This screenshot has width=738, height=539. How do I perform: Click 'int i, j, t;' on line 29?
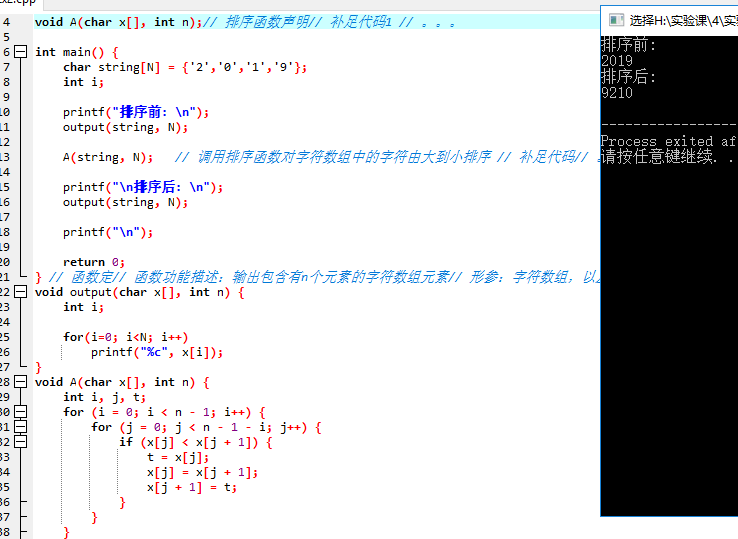[x=104, y=397]
